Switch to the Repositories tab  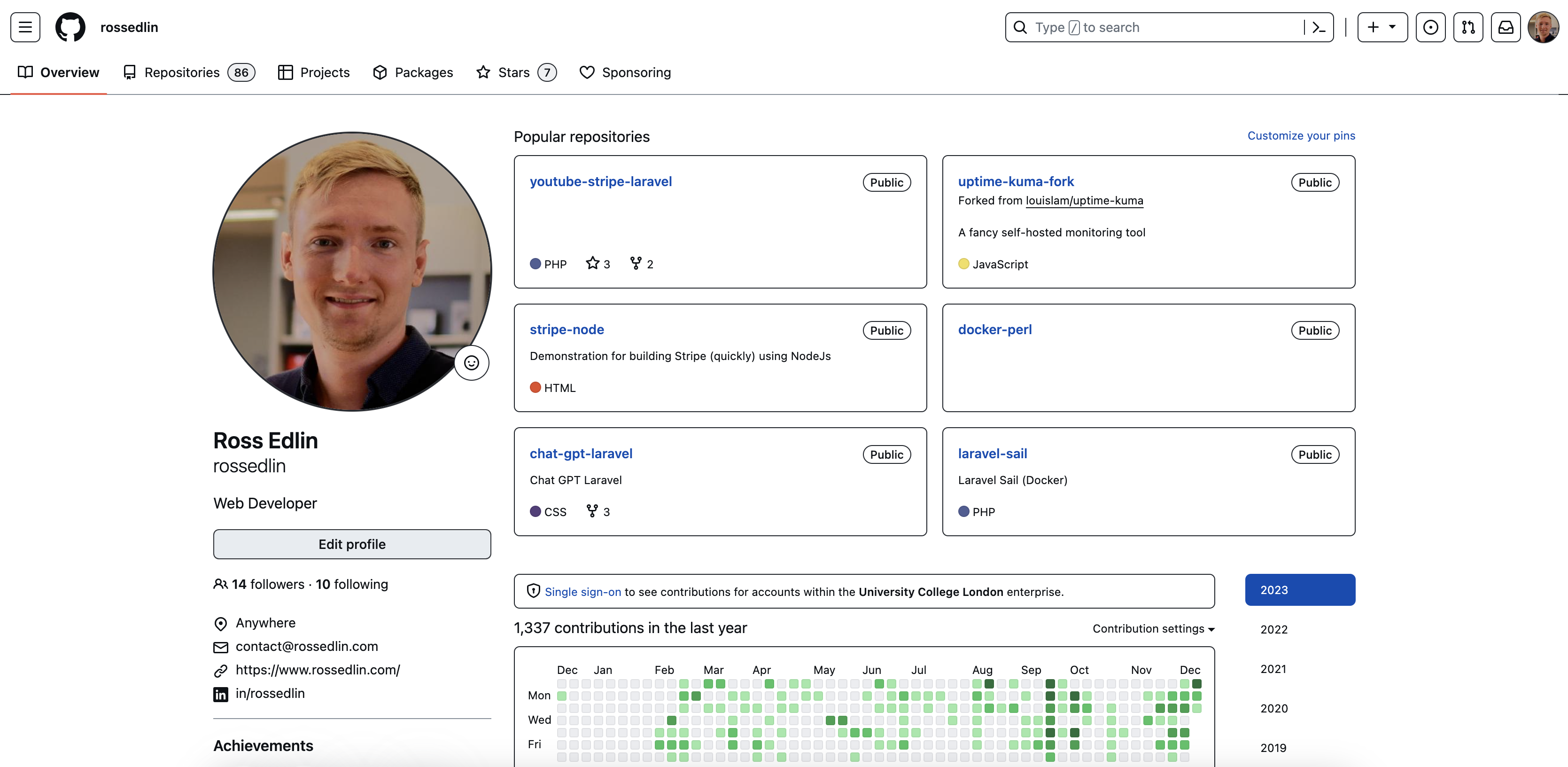189,72
